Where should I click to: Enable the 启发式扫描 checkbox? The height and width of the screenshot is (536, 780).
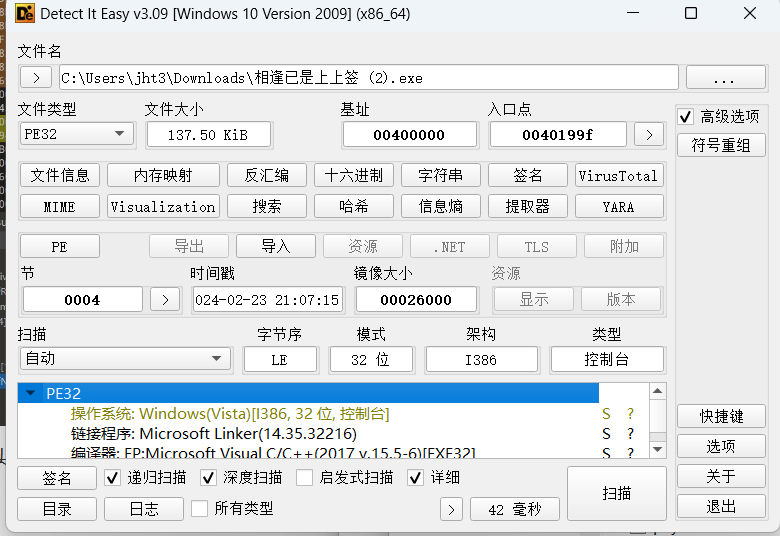tap(304, 478)
